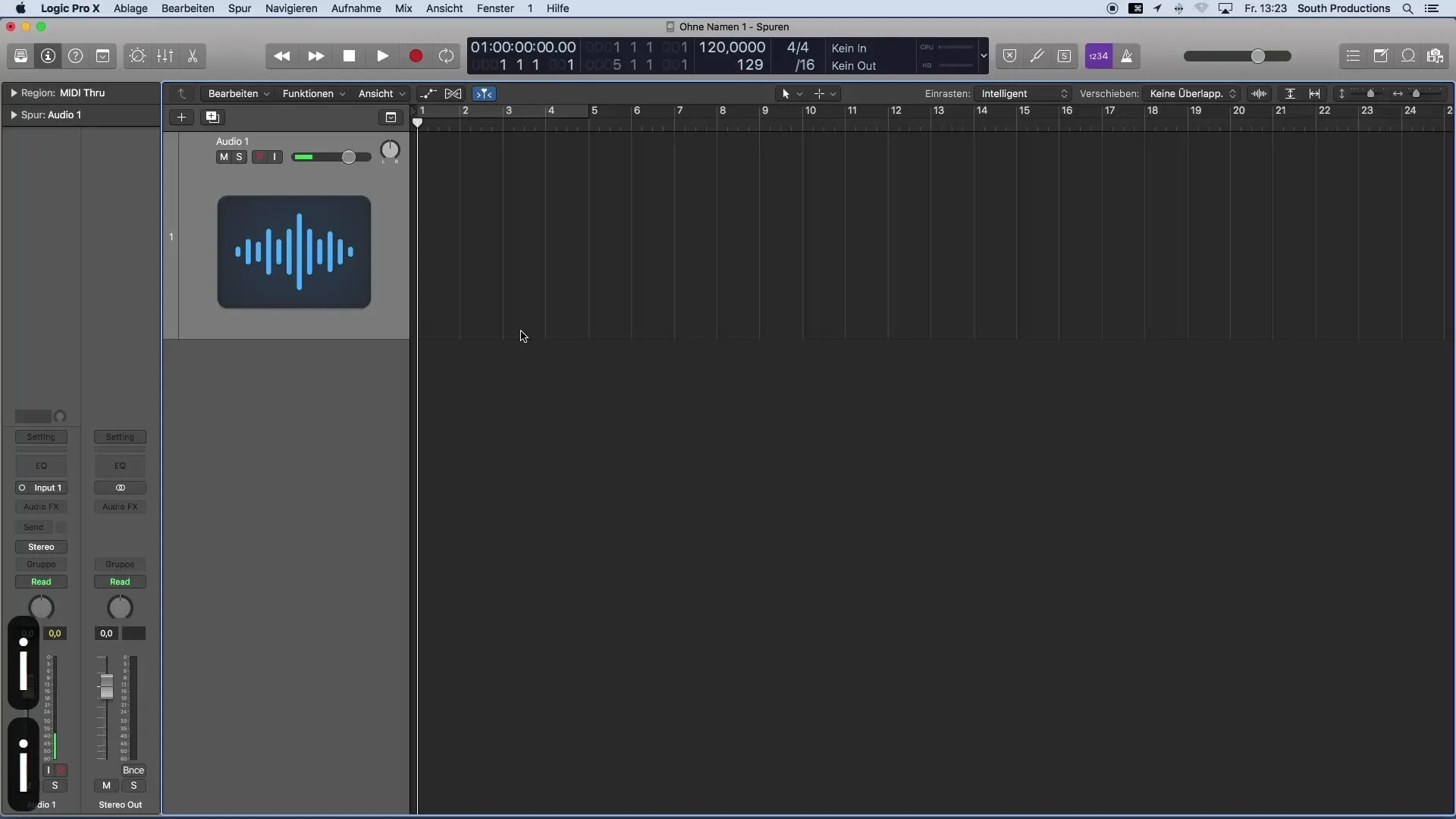Open Editors scissors icon
Screen dimensions: 1456x819
click(193, 56)
